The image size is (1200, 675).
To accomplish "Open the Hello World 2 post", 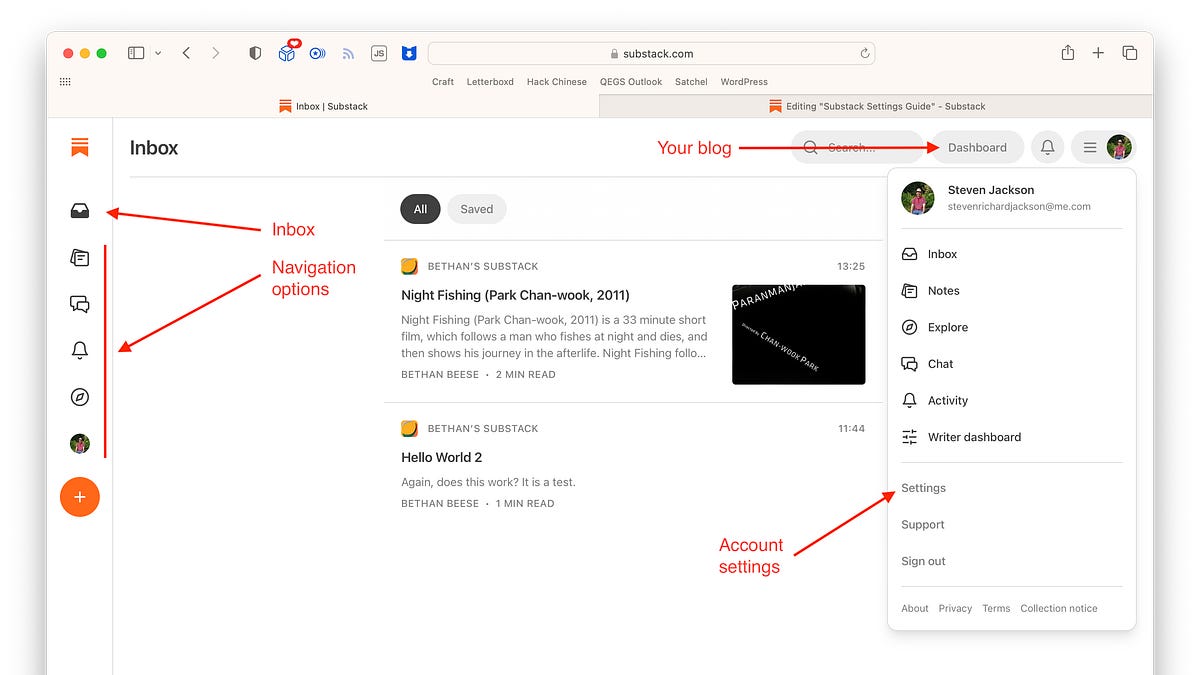I will 442,457.
